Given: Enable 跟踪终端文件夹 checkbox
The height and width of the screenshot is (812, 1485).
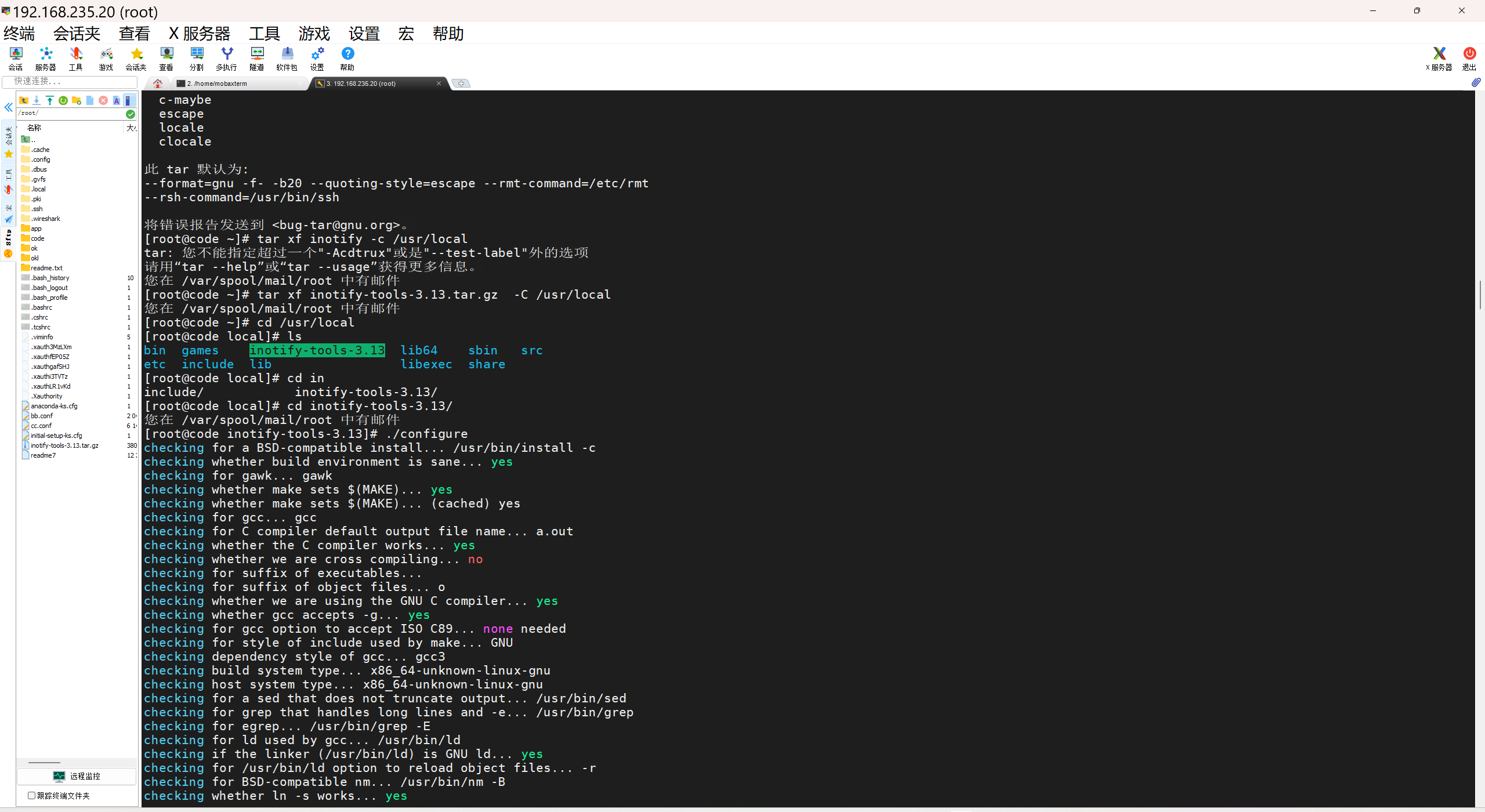Looking at the screenshot, I should (x=32, y=795).
